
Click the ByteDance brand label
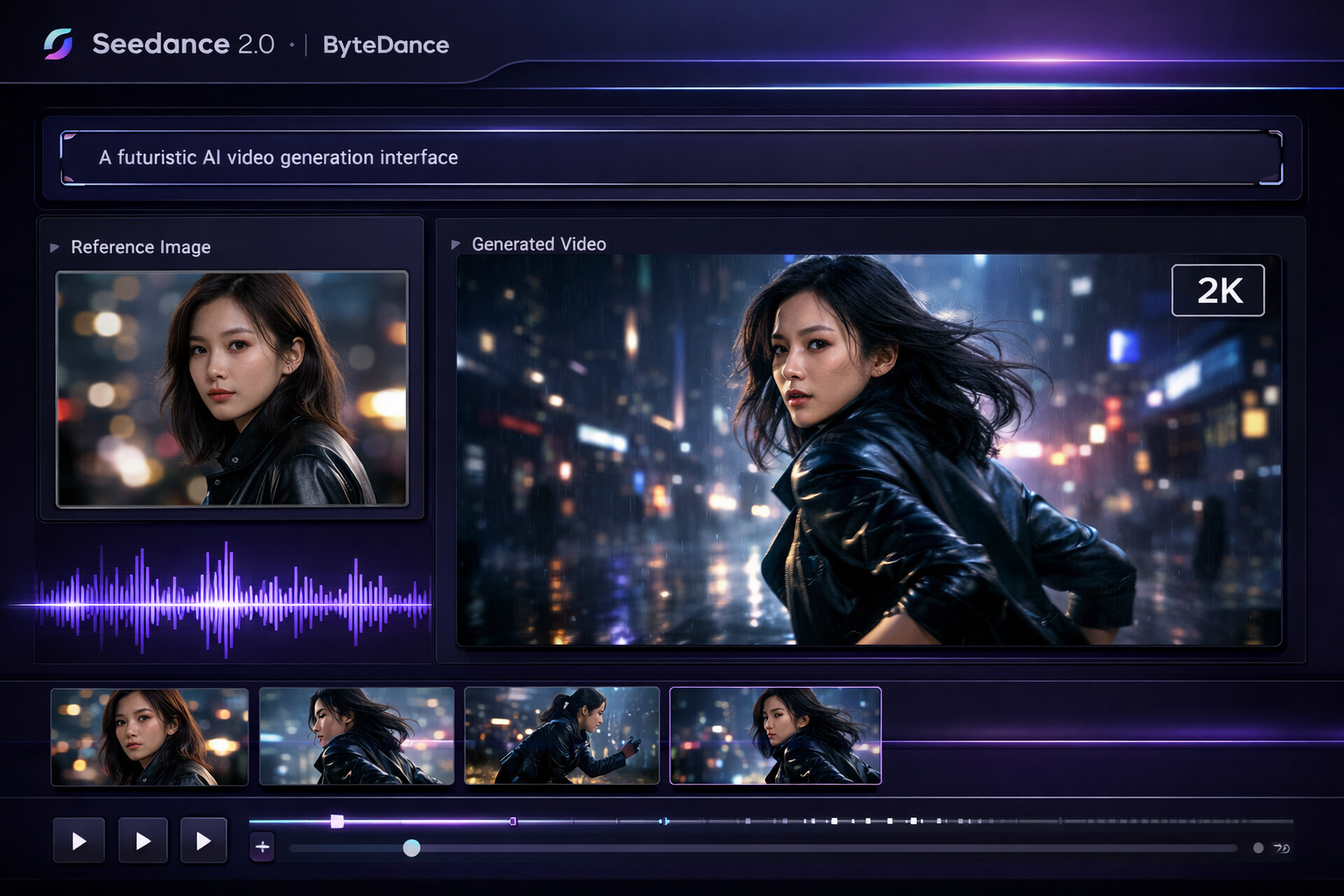tap(385, 45)
